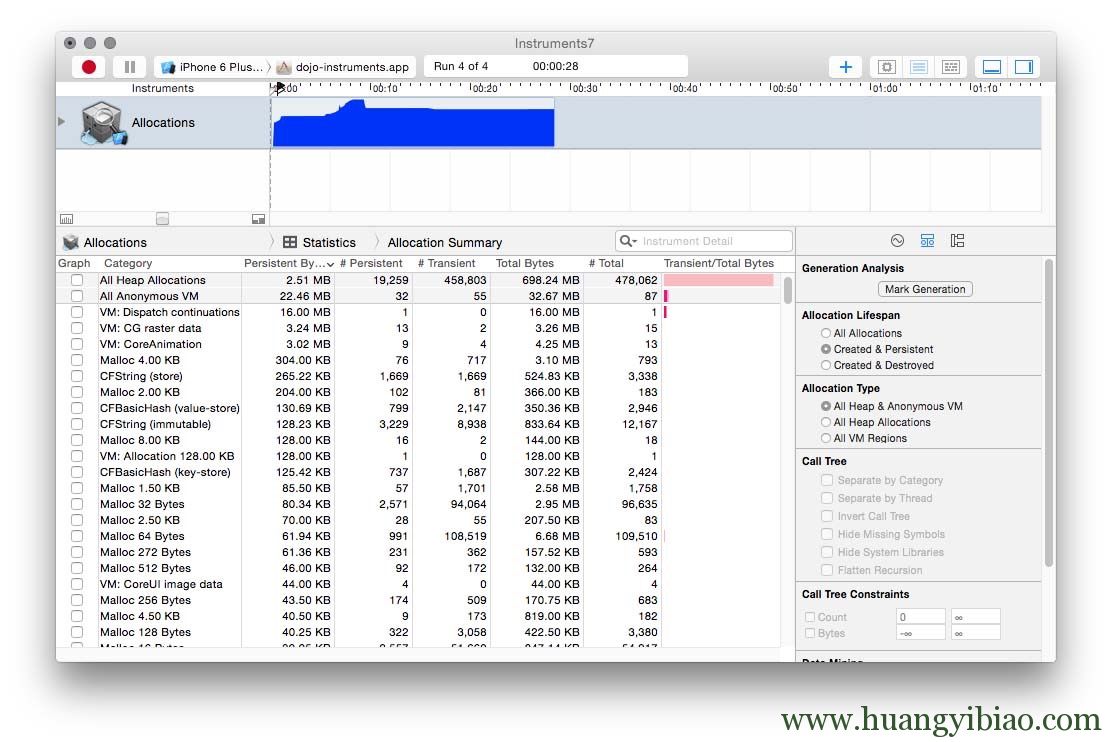Select the Allocations instrument icon in track
1112x742 pixels.
[x=104, y=123]
